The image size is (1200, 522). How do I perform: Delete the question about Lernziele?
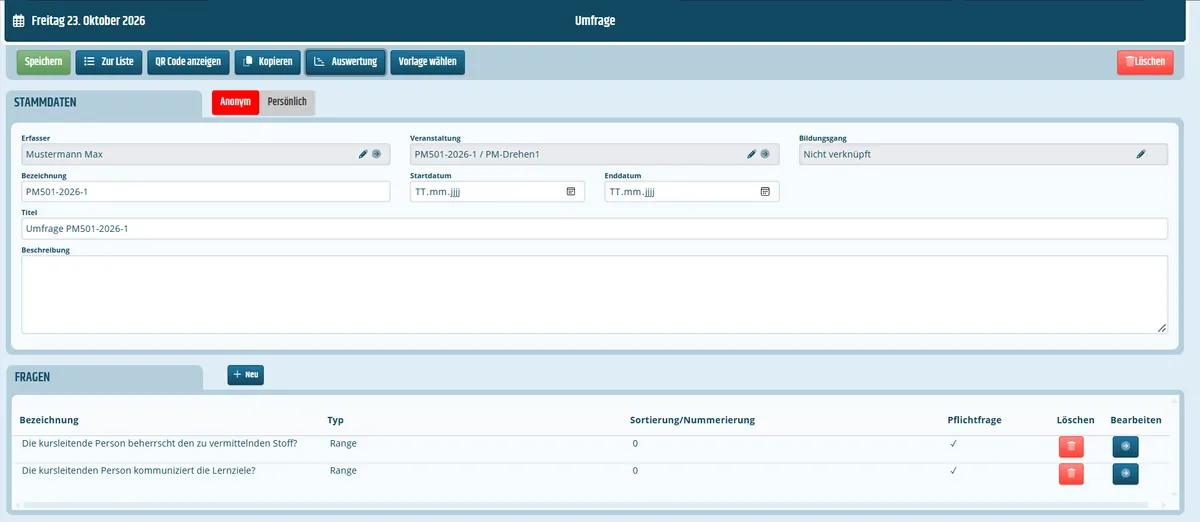pyautogui.click(x=1071, y=474)
